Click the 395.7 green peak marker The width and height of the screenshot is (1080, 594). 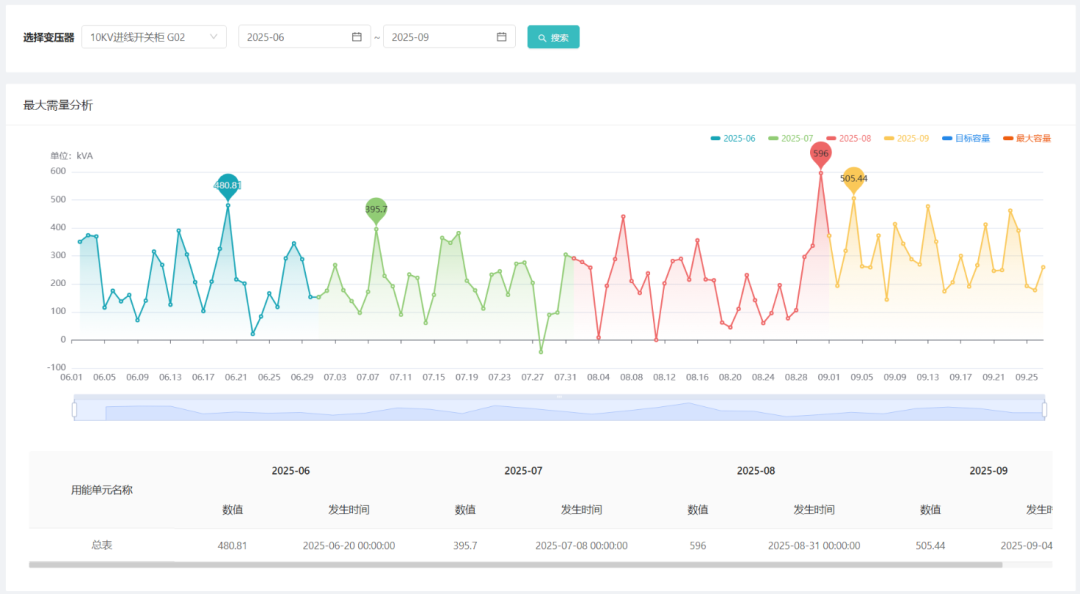click(376, 209)
